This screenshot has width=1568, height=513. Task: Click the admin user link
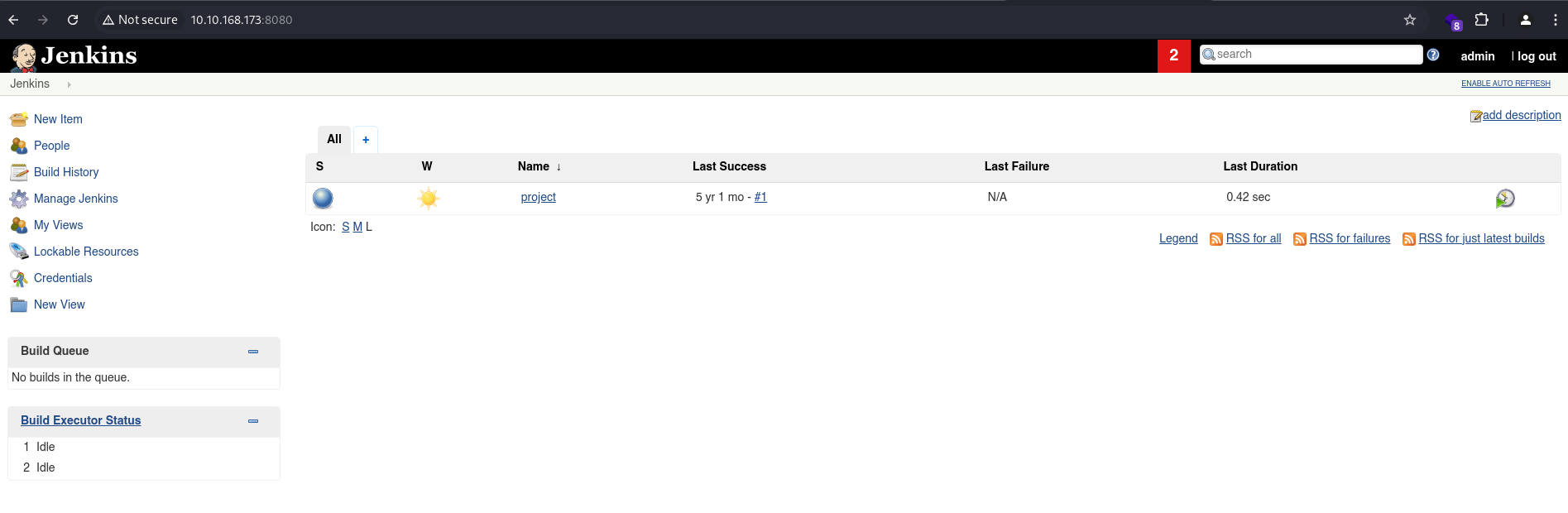point(1478,56)
